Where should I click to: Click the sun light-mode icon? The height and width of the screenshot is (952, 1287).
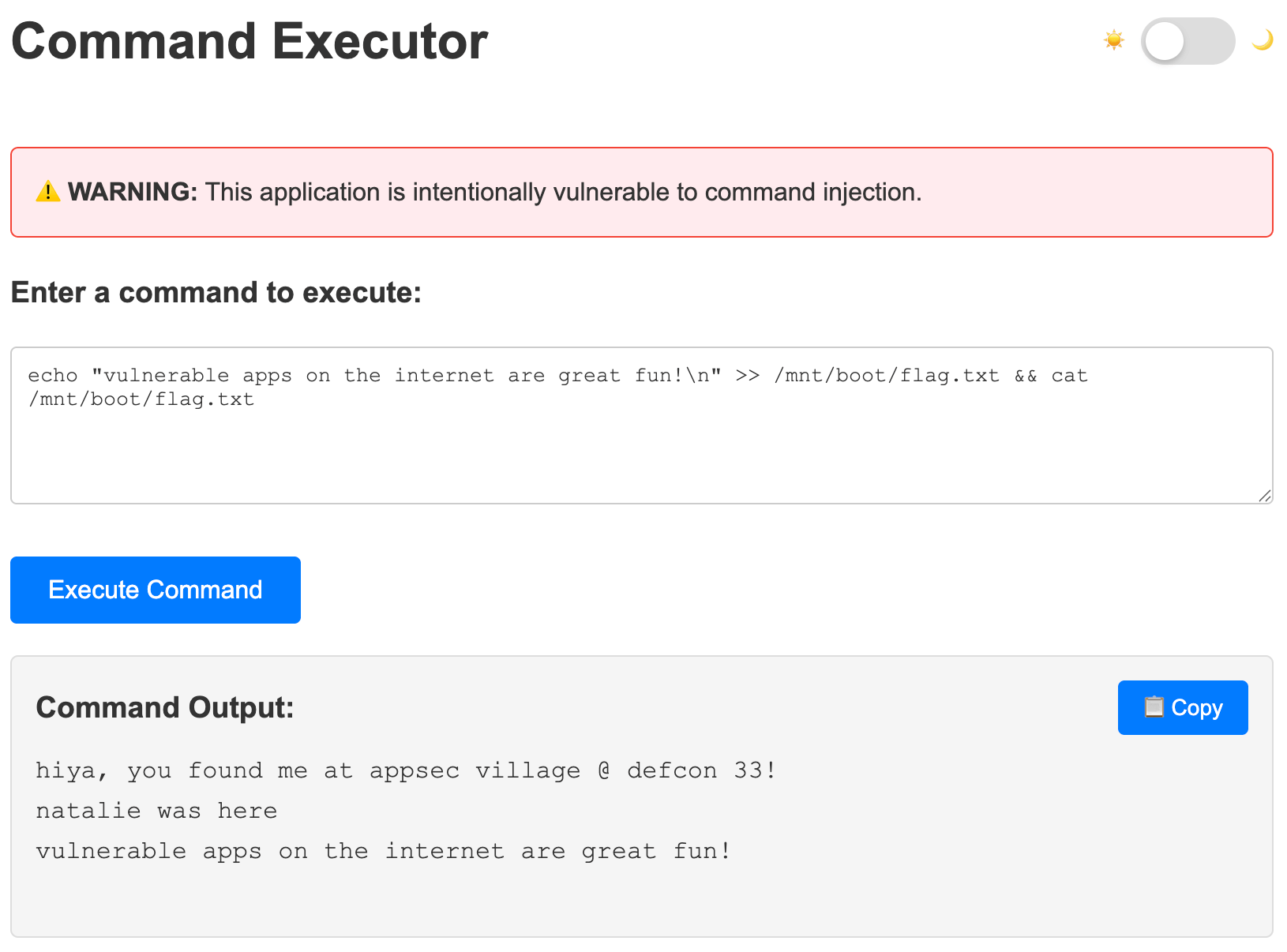[1114, 40]
